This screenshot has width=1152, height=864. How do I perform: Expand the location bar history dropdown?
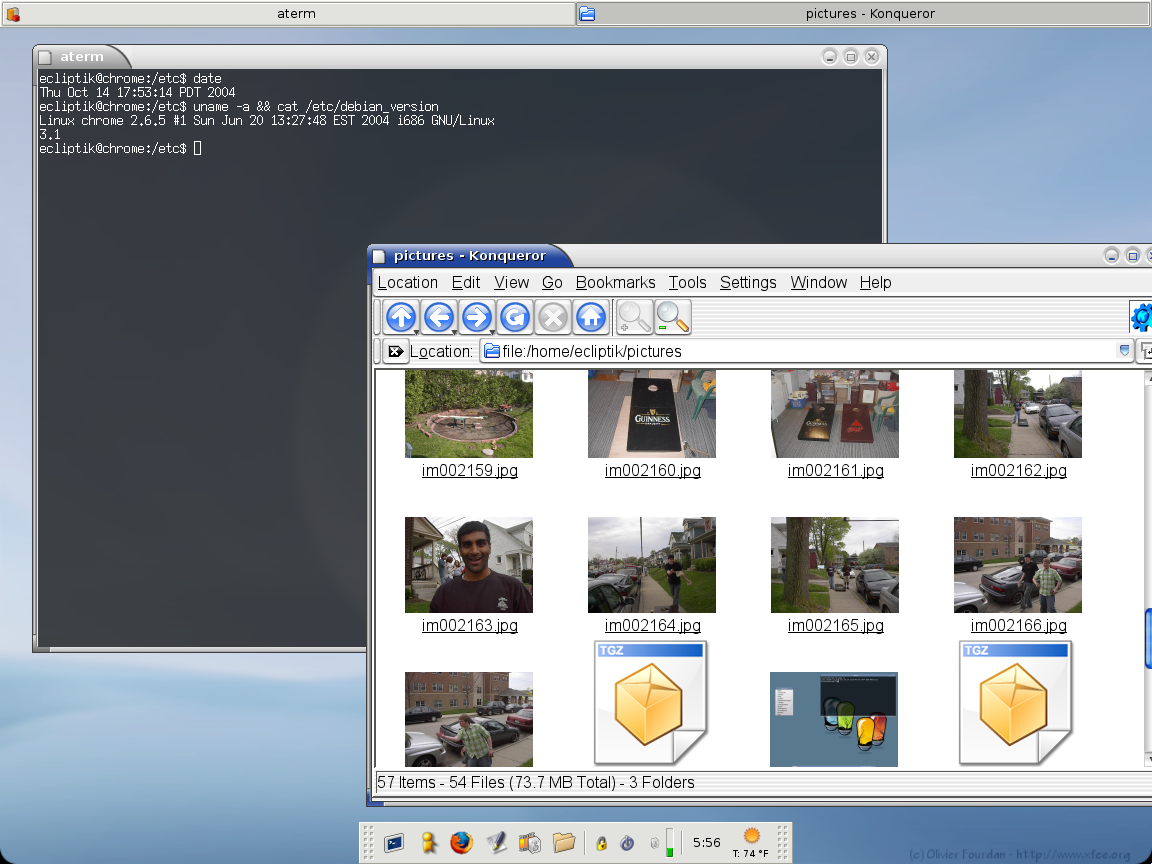coord(1124,351)
